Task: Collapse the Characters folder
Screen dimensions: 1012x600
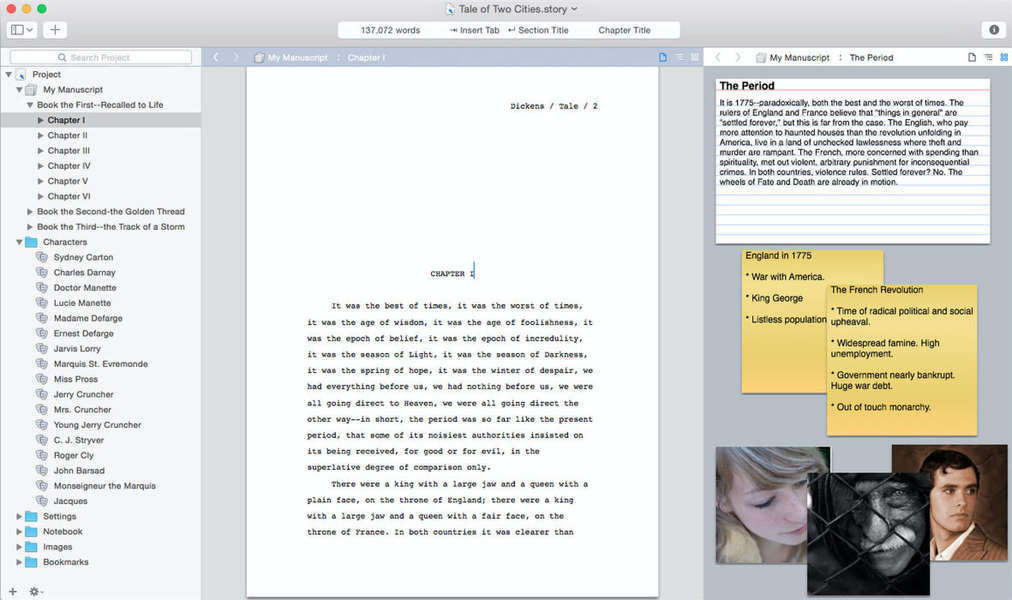Action: (19, 242)
